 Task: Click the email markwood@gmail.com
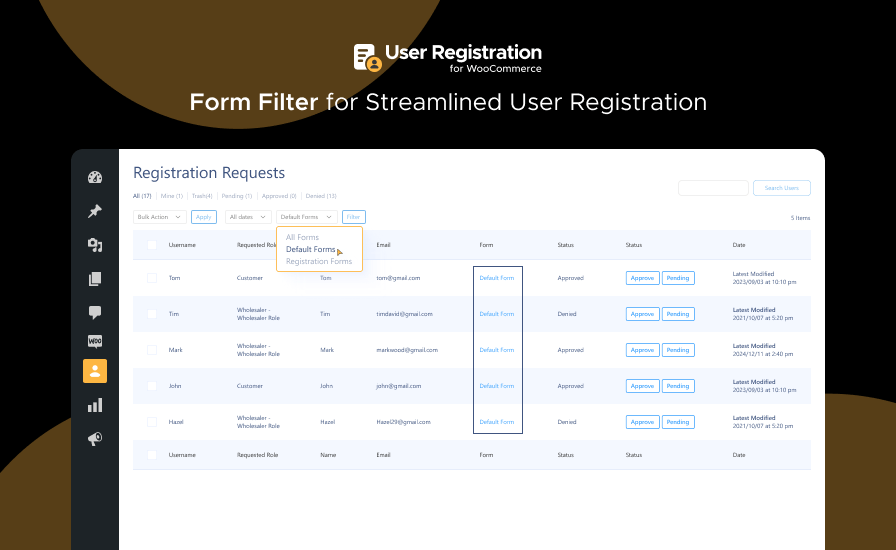click(x=407, y=350)
